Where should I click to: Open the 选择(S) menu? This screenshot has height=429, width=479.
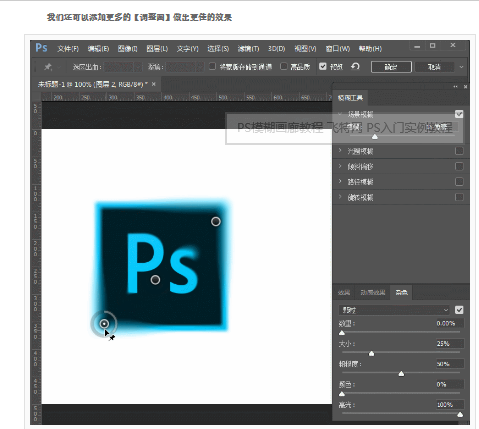click(x=218, y=49)
